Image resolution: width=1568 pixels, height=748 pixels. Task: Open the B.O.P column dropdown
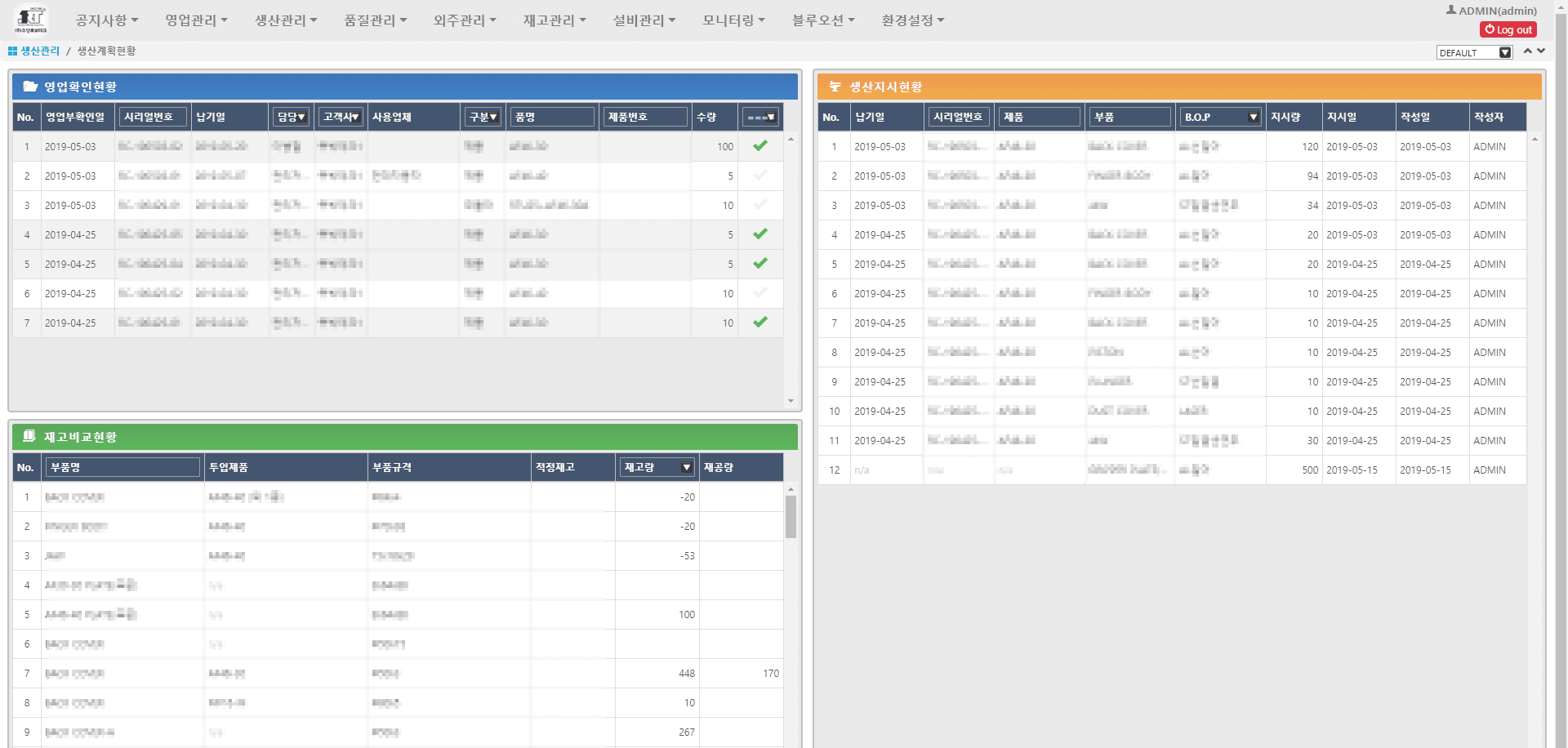[x=1253, y=116]
